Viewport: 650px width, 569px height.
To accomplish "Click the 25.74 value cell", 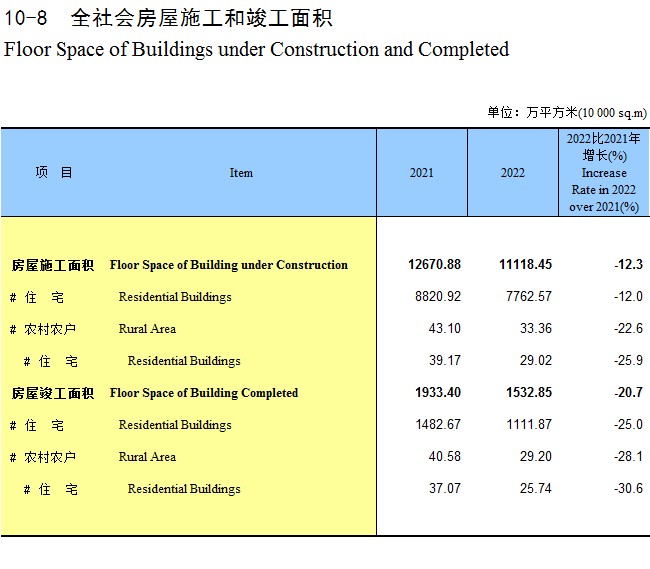I will pyautogui.click(x=536, y=488).
